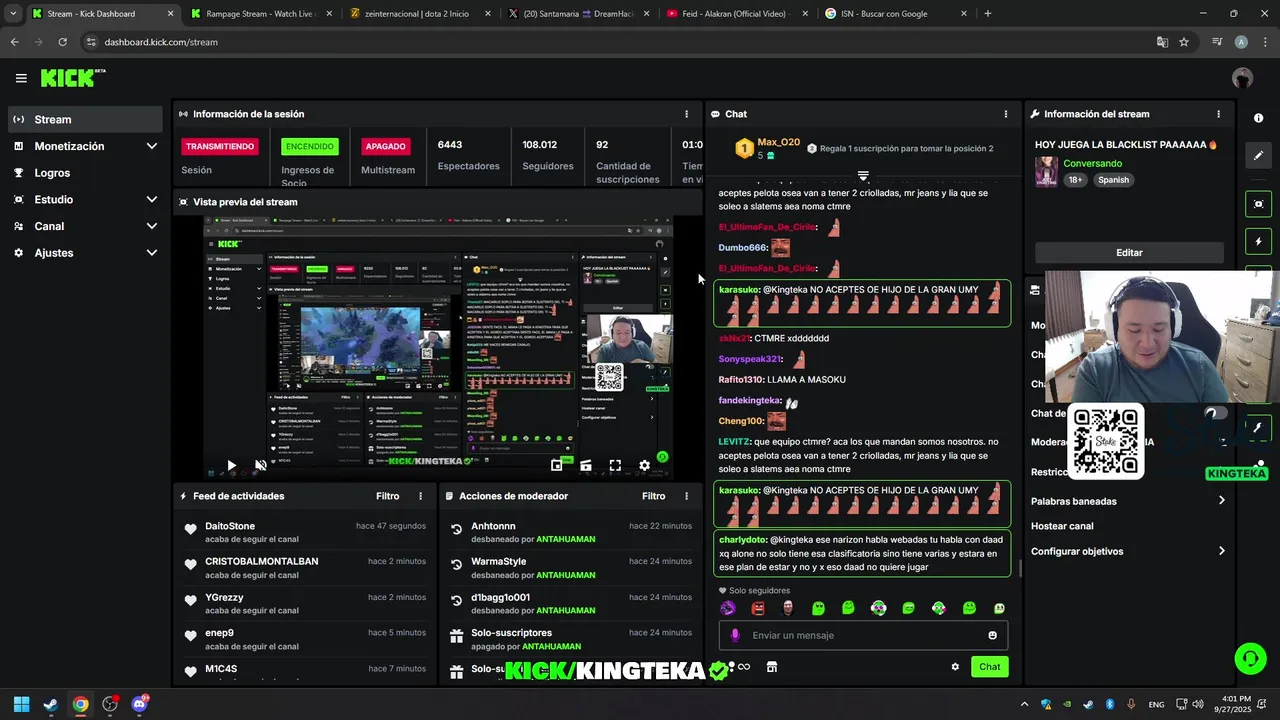
Task: Enable picture-in-picture on stream preview
Action: (x=557, y=465)
